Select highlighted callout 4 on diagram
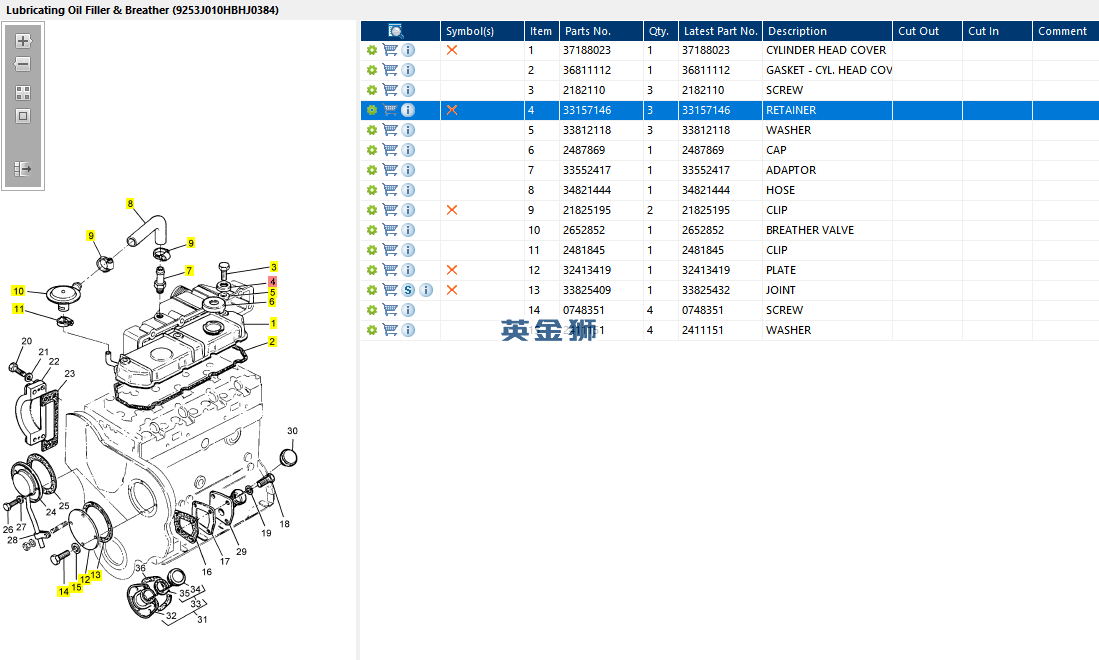1099x660 pixels. point(272,282)
